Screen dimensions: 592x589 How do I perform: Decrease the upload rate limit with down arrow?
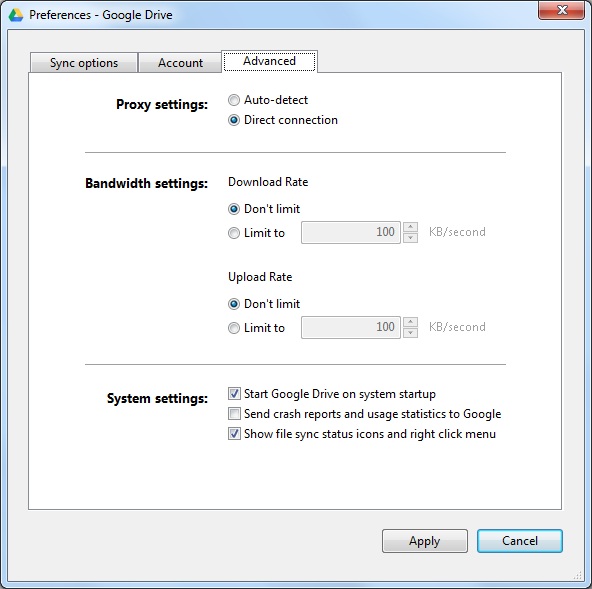point(410,333)
